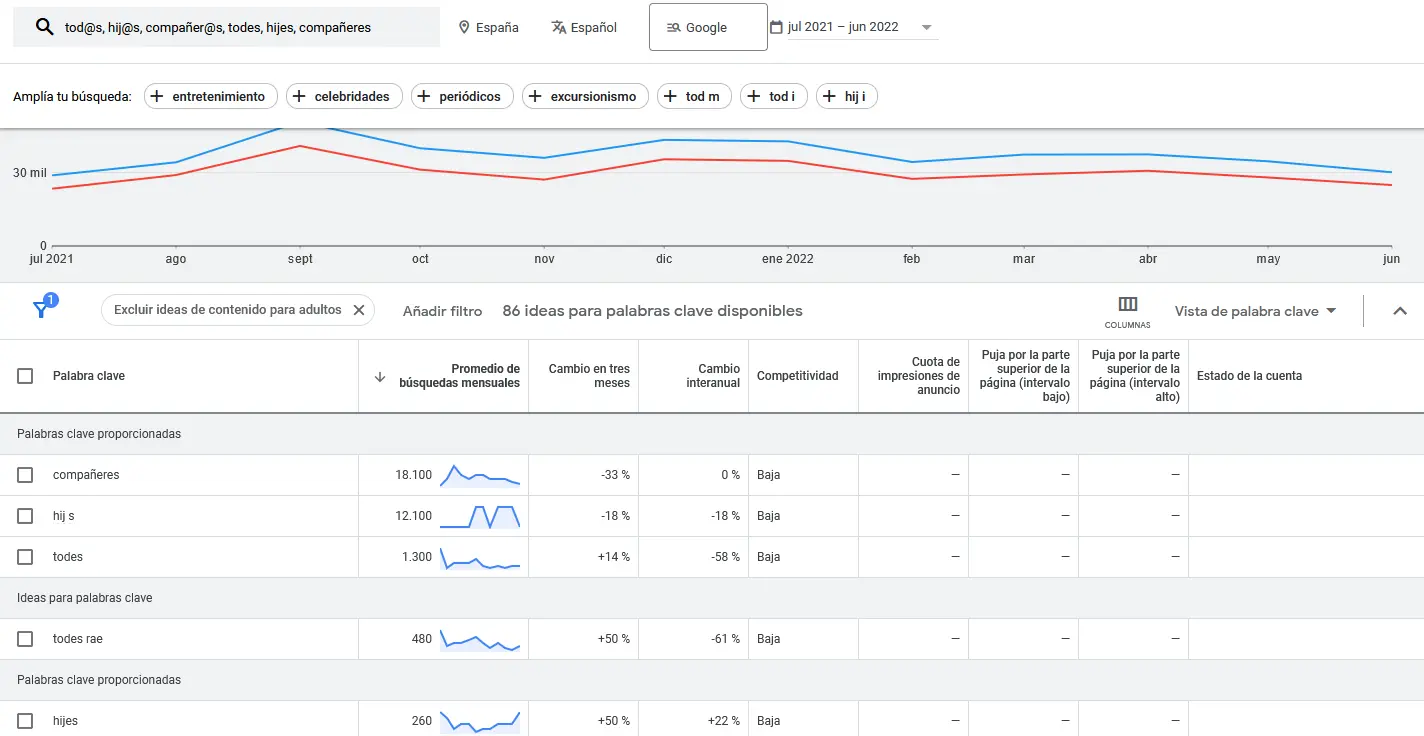
Task: Check the box for 'todes rae' keyword
Action: (x=25, y=639)
